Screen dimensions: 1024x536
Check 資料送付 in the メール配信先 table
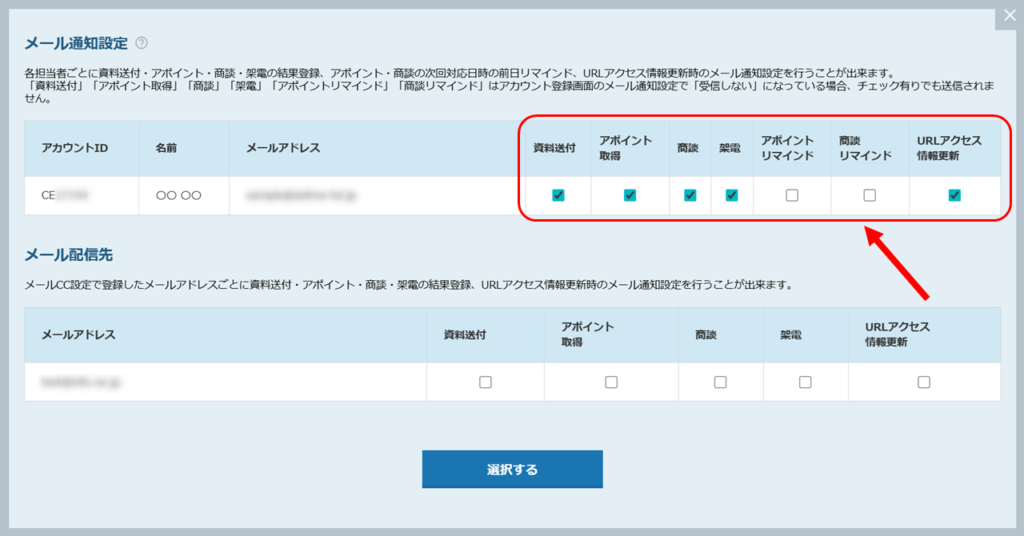click(x=485, y=382)
